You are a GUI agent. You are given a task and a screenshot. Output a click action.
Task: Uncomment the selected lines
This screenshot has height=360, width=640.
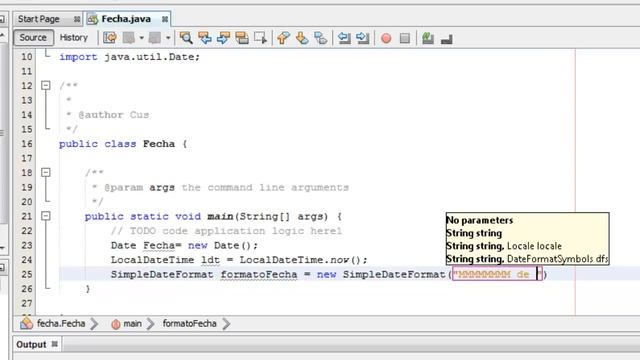[x=447, y=39]
